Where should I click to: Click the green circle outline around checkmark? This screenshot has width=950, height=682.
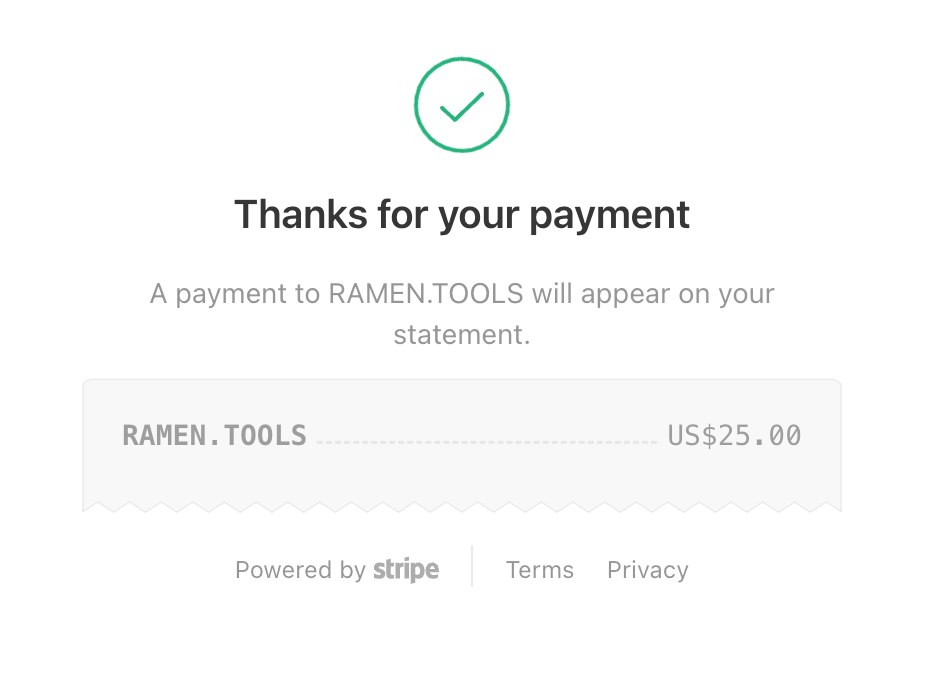click(x=417, y=105)
